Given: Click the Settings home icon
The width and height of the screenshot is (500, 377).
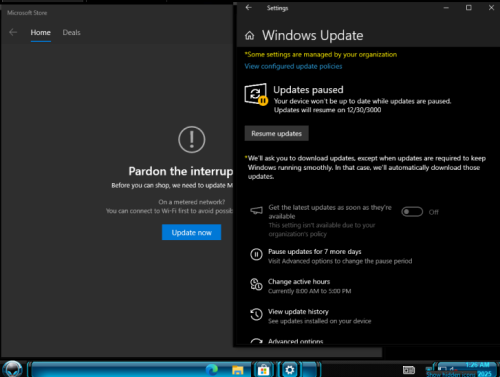Looking at the screenshot, I should (x=249, y=35).
